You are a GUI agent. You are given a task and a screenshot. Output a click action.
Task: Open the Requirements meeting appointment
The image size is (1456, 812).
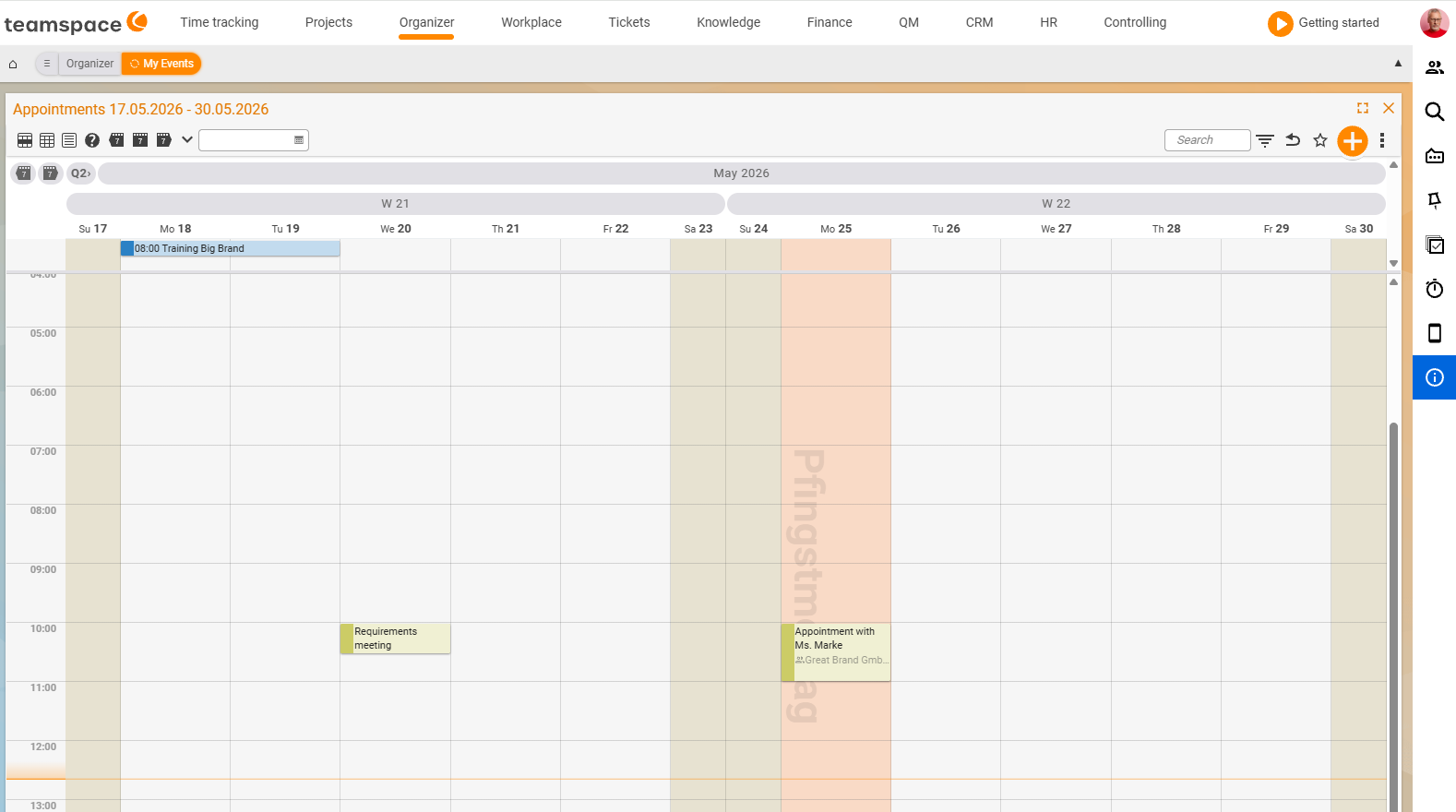pyautogui.click(x=396, y=639)
